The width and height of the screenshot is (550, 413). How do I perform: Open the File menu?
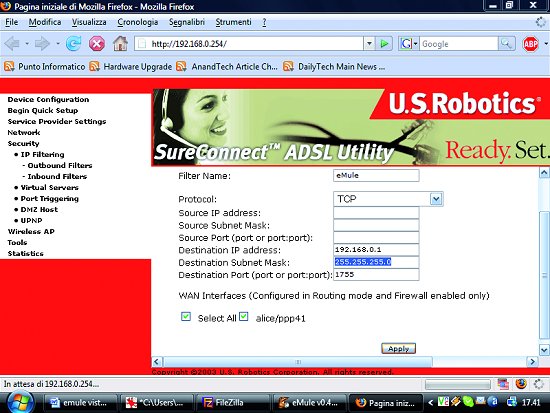point(12,22)
